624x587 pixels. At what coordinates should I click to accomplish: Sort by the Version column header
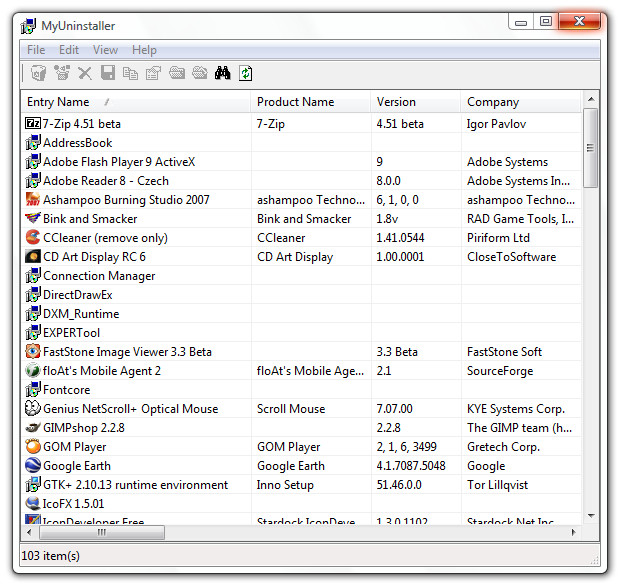point(416,102)
